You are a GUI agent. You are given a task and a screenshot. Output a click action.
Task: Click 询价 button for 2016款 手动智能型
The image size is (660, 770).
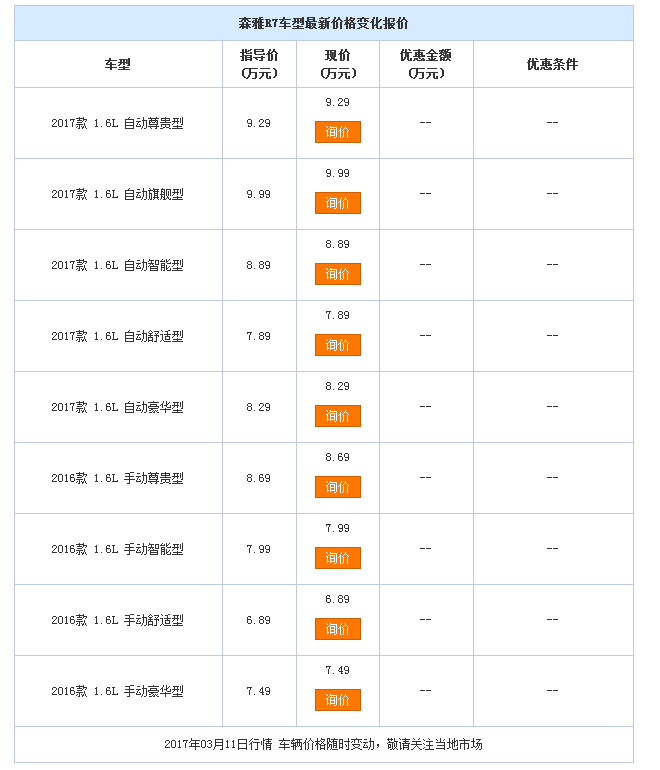point(338,558)
